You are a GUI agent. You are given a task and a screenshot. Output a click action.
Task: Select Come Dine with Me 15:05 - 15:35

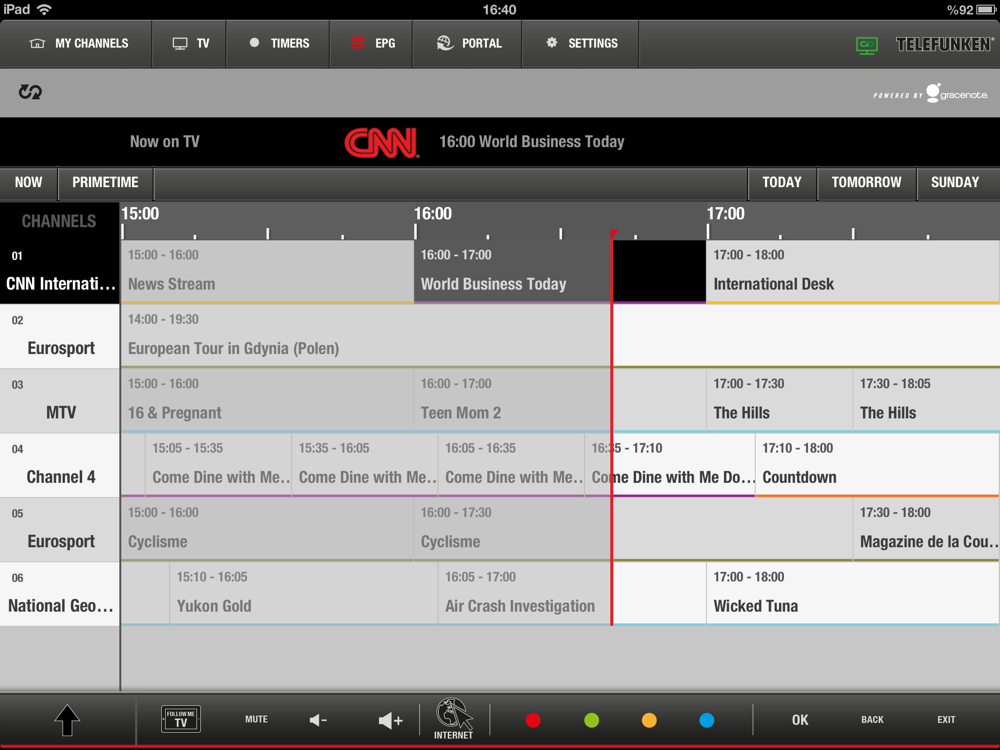[x=218, y=465]
